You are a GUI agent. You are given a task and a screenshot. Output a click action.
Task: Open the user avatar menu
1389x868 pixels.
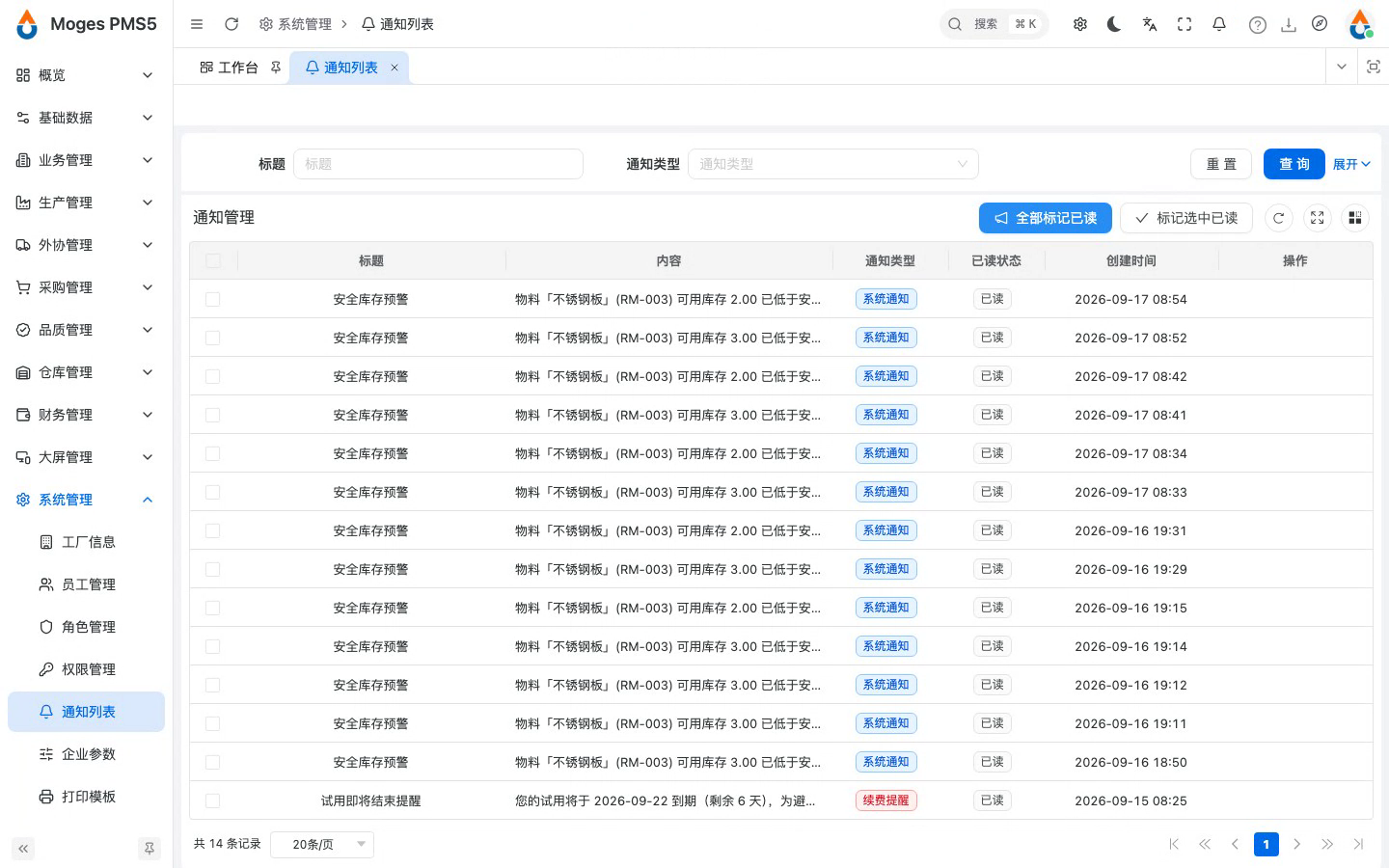click(1360, 24)
